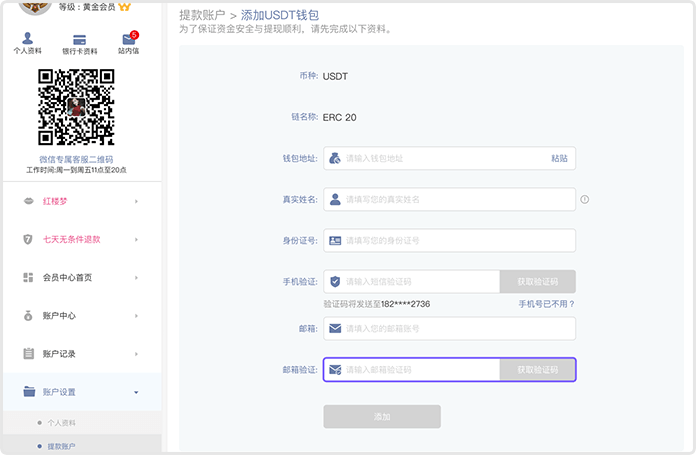Click 粘贴 in wallet address field
The width and height of the screenshot is (696, 455).
tap(559, 158)
